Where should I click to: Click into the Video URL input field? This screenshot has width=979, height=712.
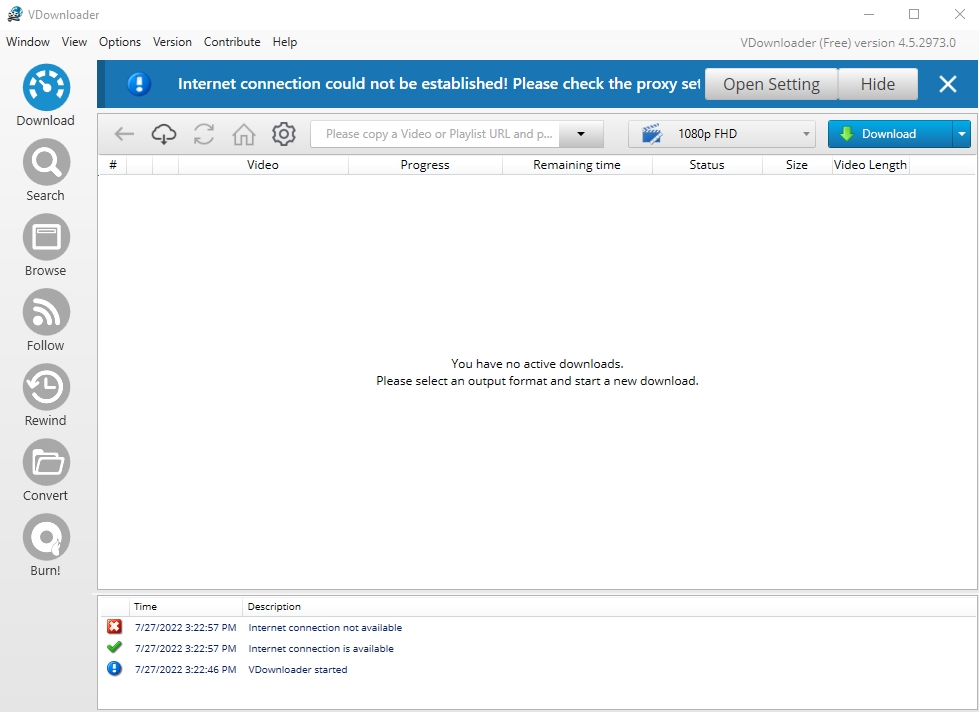coord(435,134)
